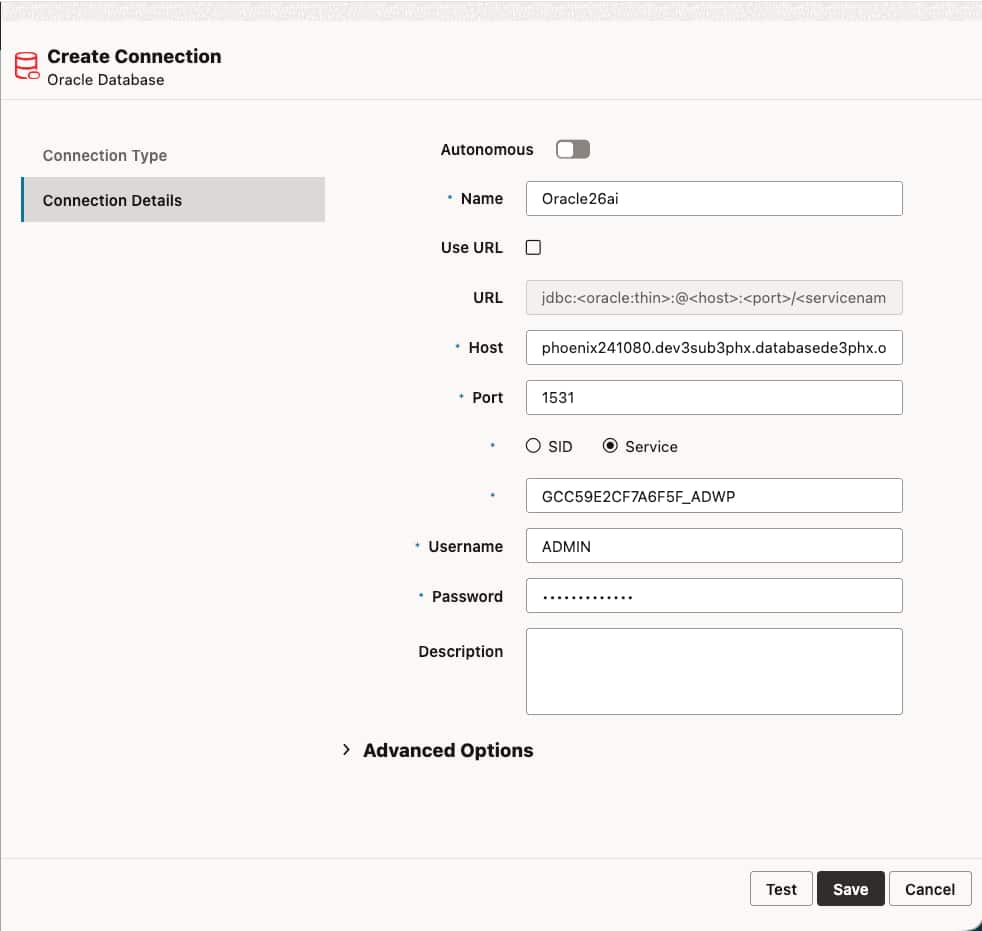Select Connection Type in the sidebar

104,155
